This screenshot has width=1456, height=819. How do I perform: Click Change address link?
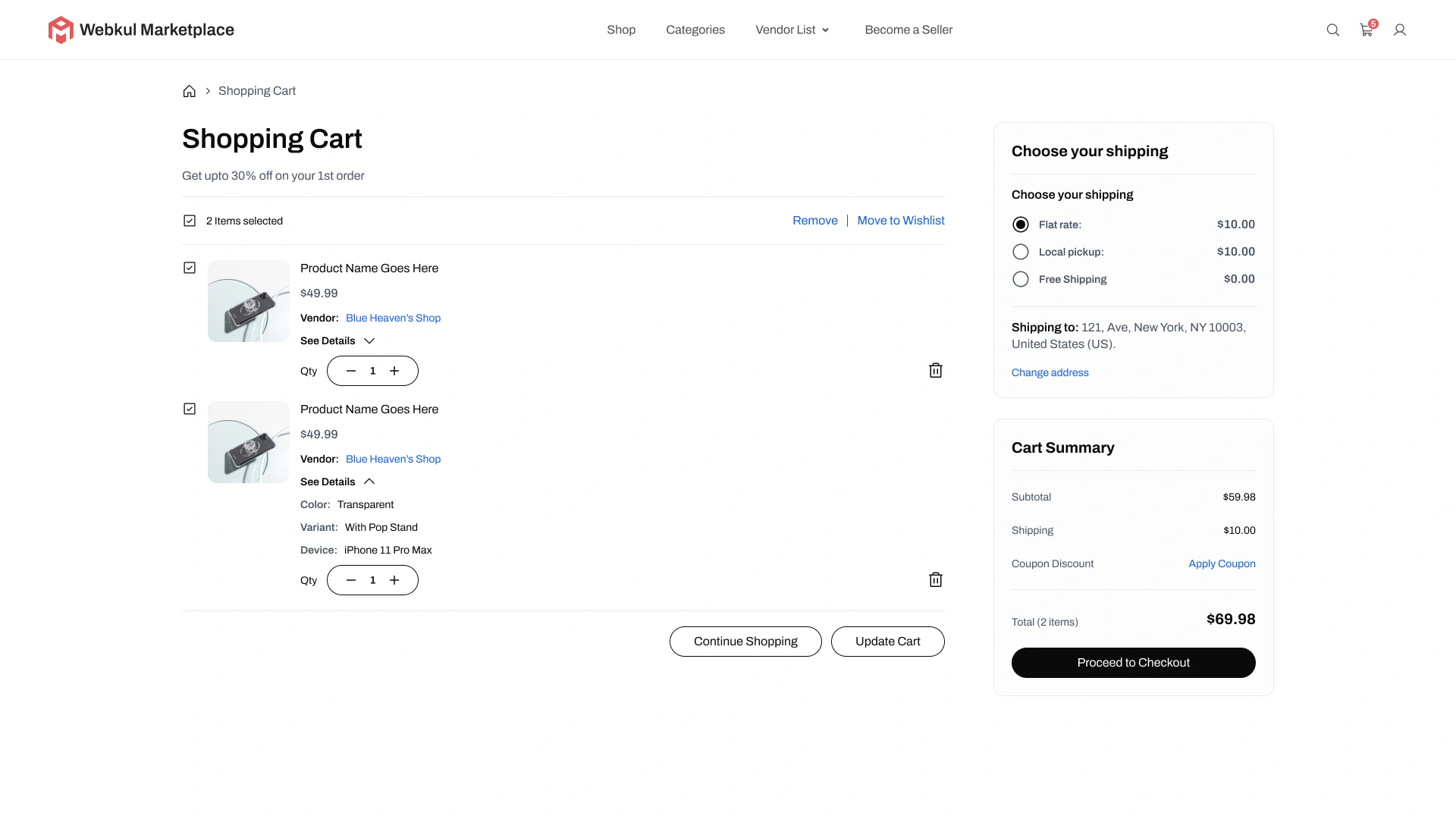click(x=1050, y=372)
